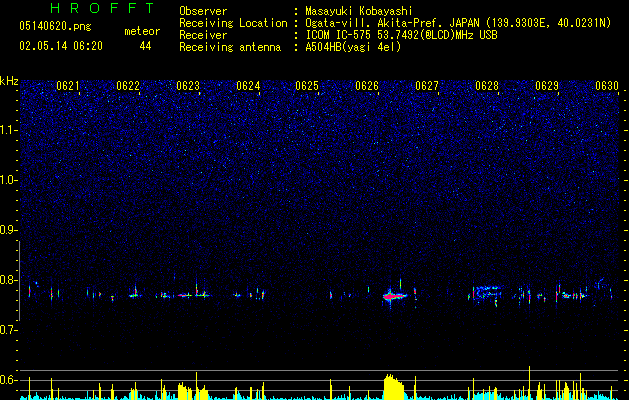Click the ICOM IC-575 receiver text
The image size is (629, 400).
401,35
